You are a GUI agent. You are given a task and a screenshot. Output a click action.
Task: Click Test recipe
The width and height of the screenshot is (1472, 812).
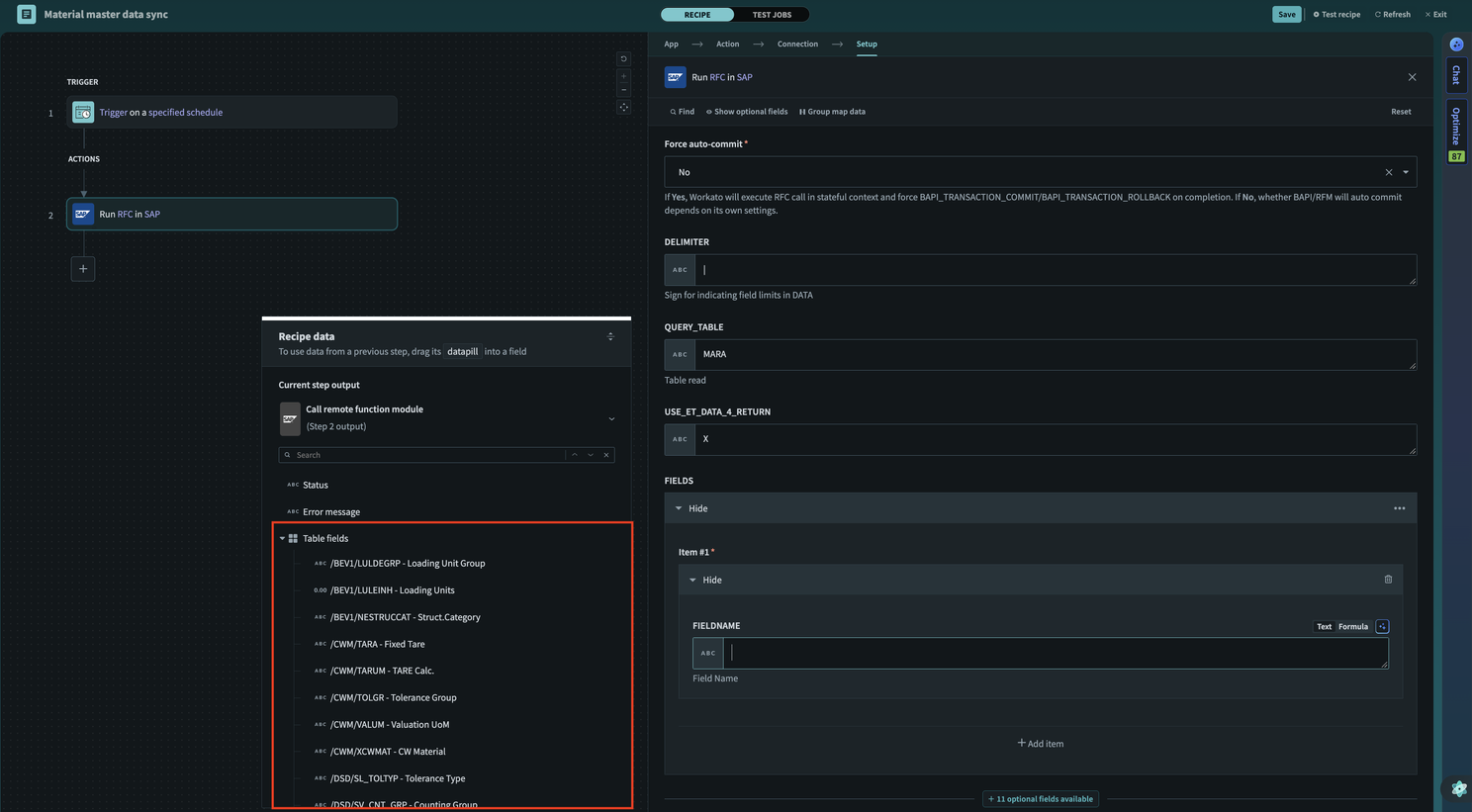[1336, 15]
